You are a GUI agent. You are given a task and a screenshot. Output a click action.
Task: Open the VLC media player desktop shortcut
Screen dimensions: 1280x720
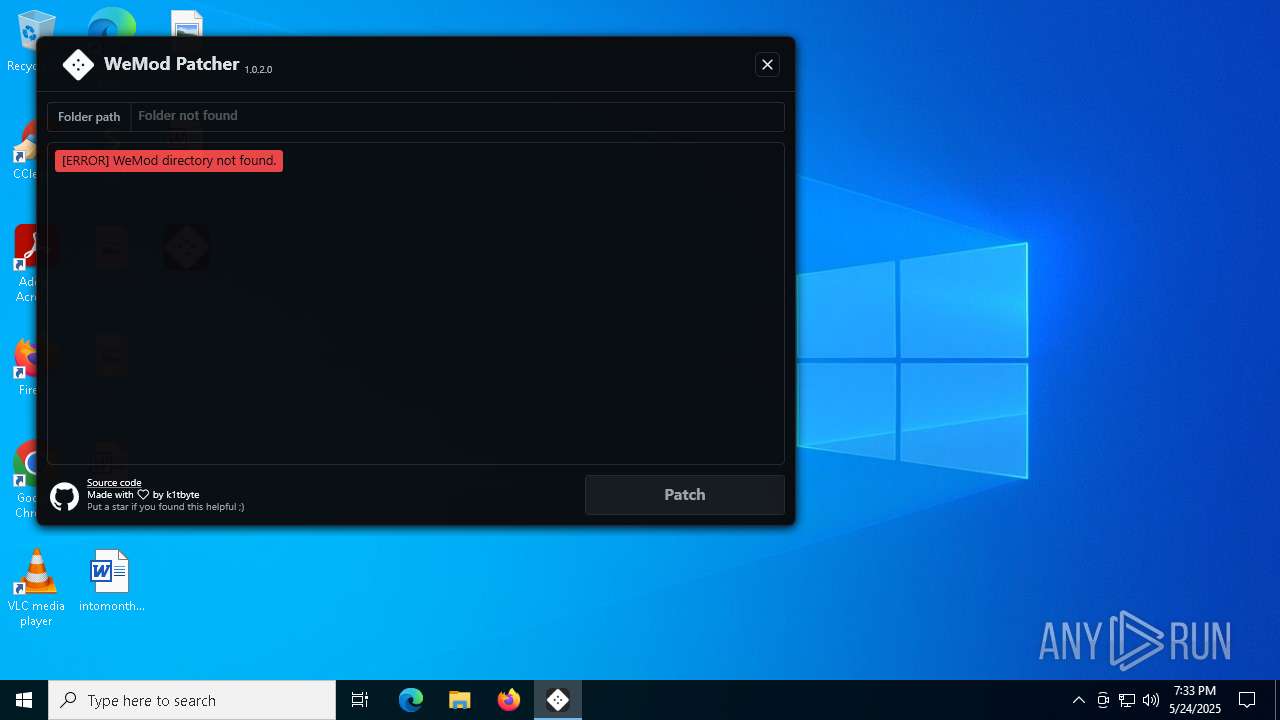click(36, 588)
